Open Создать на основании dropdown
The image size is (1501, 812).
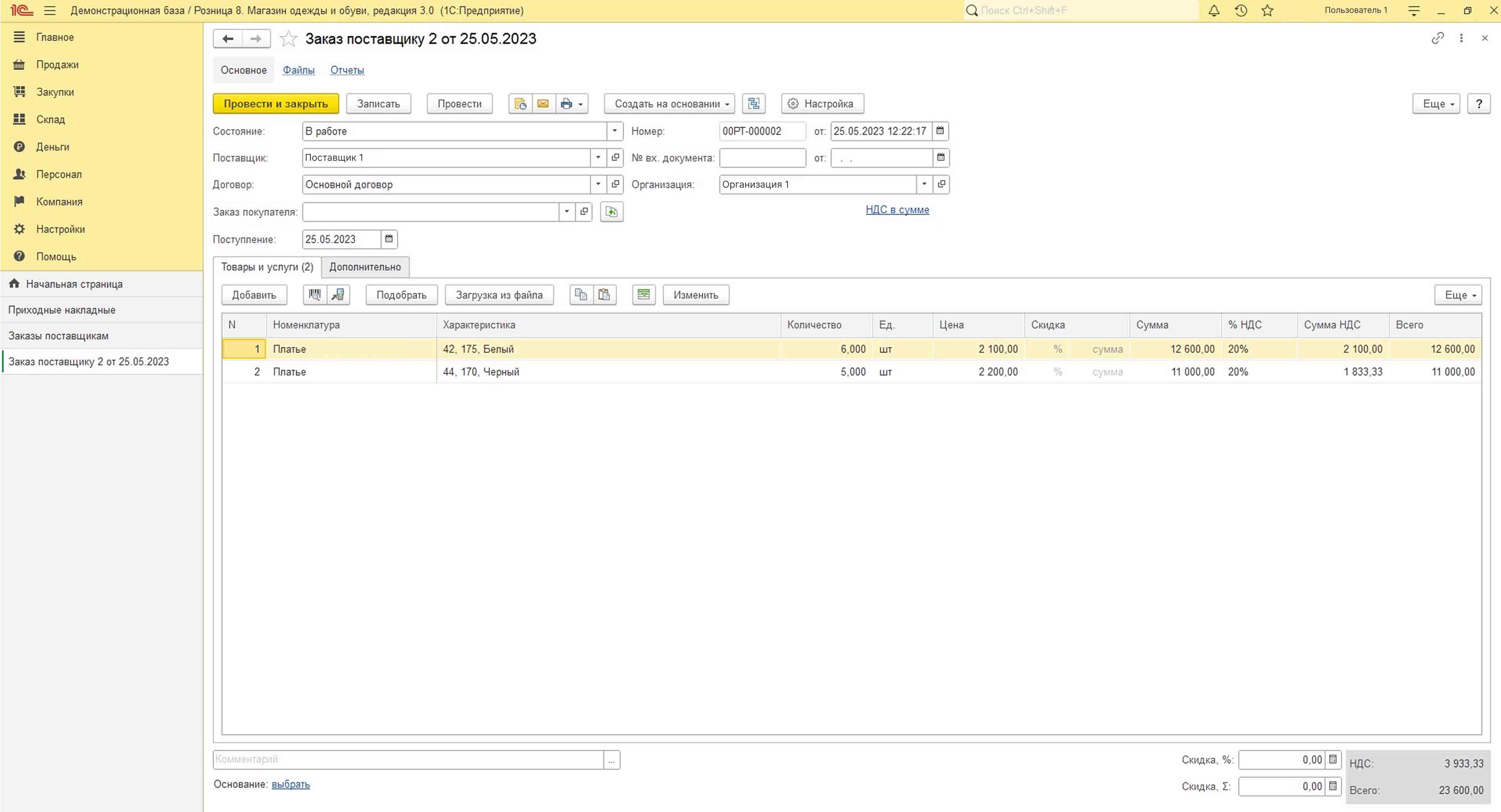pos(670,104)
